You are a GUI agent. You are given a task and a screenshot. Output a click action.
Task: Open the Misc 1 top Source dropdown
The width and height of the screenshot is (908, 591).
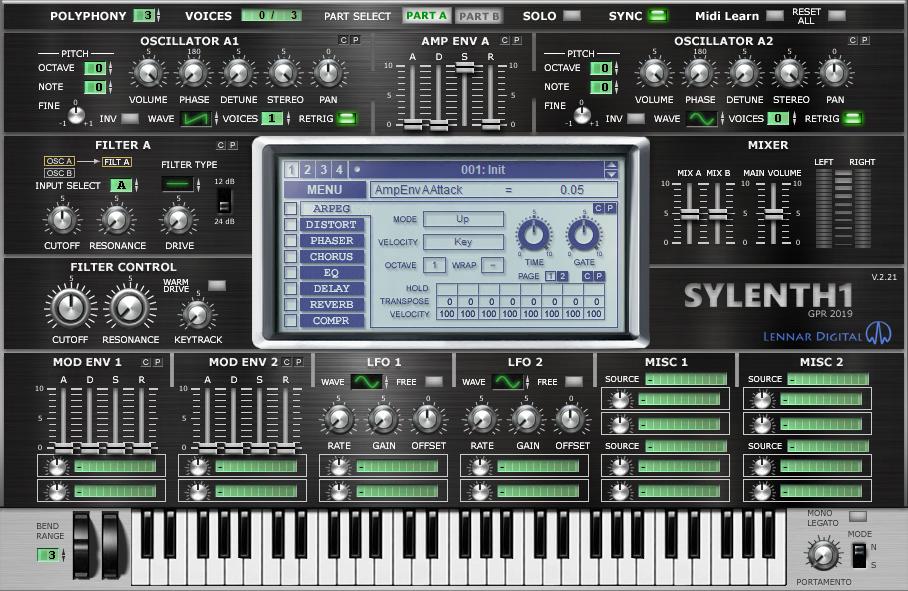click(686, 379)
